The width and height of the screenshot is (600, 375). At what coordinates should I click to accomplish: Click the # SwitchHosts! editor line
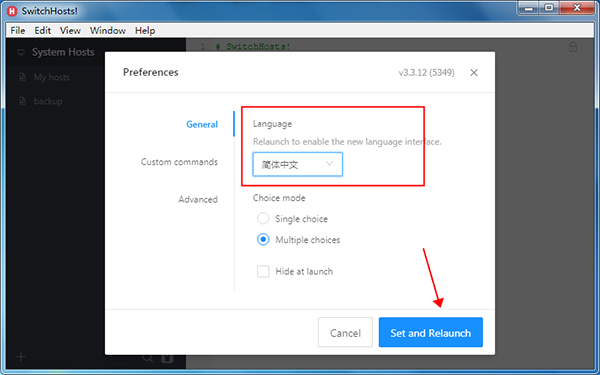click(253, 47)
